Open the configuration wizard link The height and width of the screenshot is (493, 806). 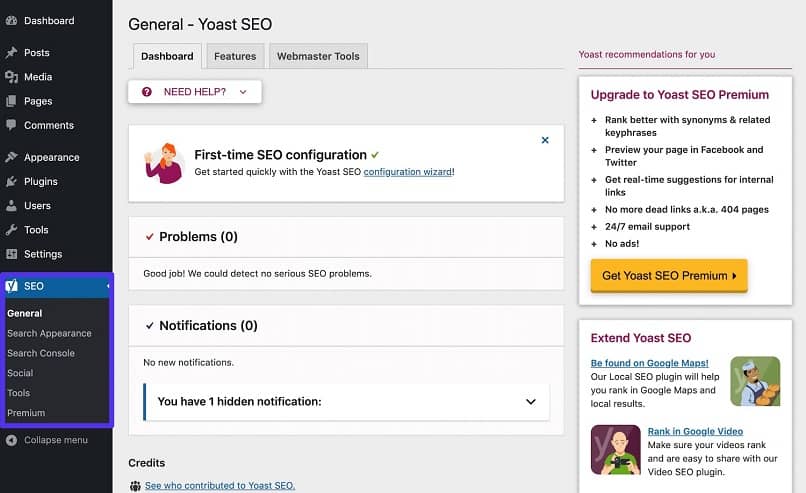click(x=408, y=172)
